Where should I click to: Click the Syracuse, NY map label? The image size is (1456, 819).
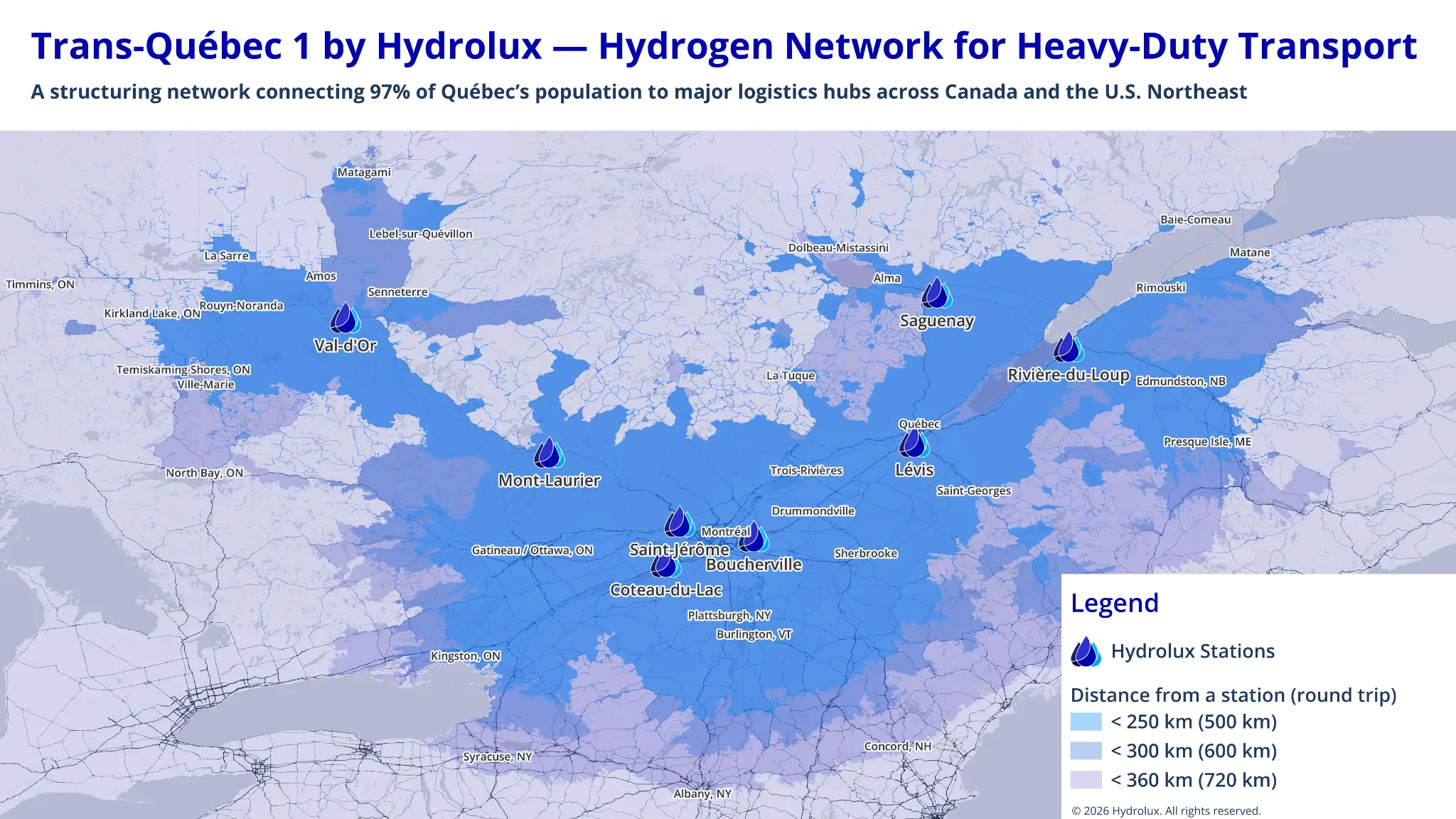498,757
